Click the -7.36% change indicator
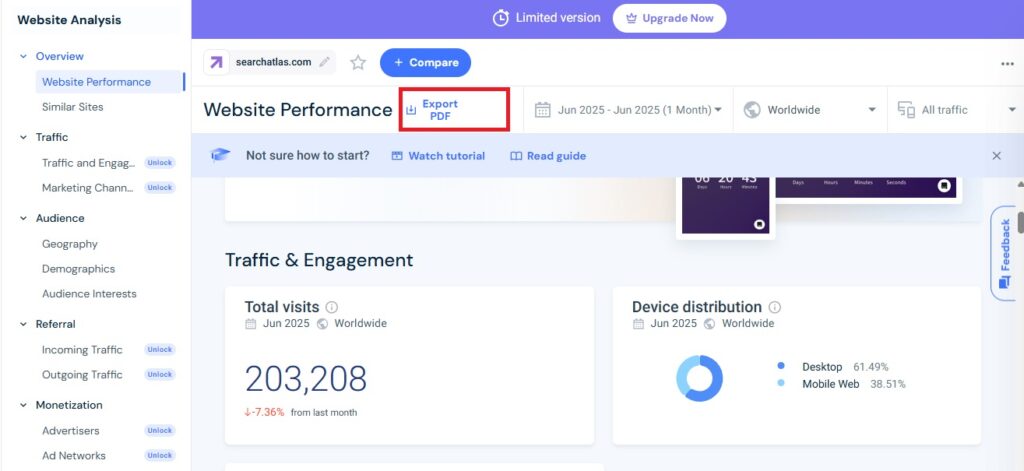This screenshot has height=471, width=1024. point(264,412)
